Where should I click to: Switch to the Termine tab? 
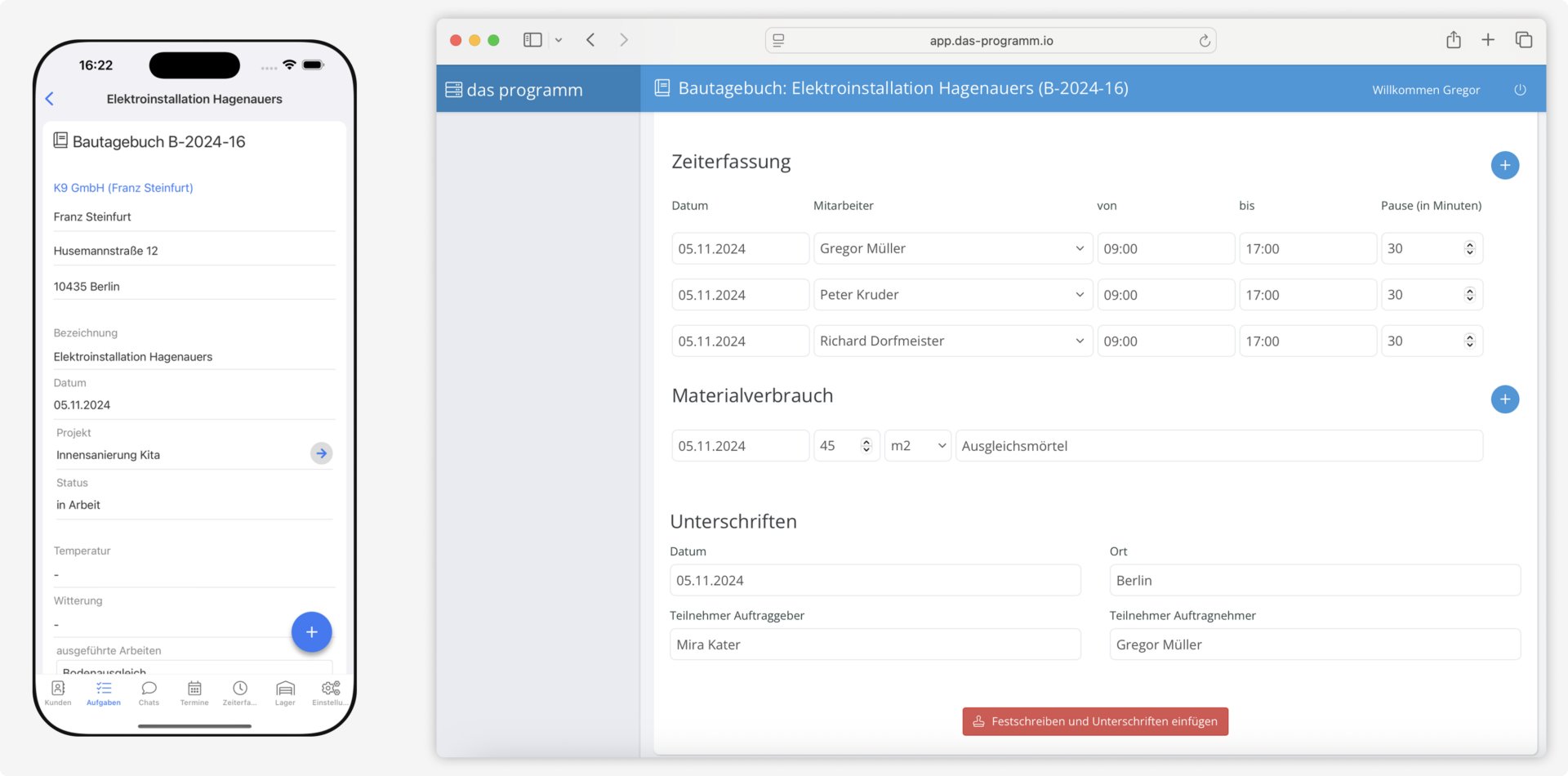(194, 693)
